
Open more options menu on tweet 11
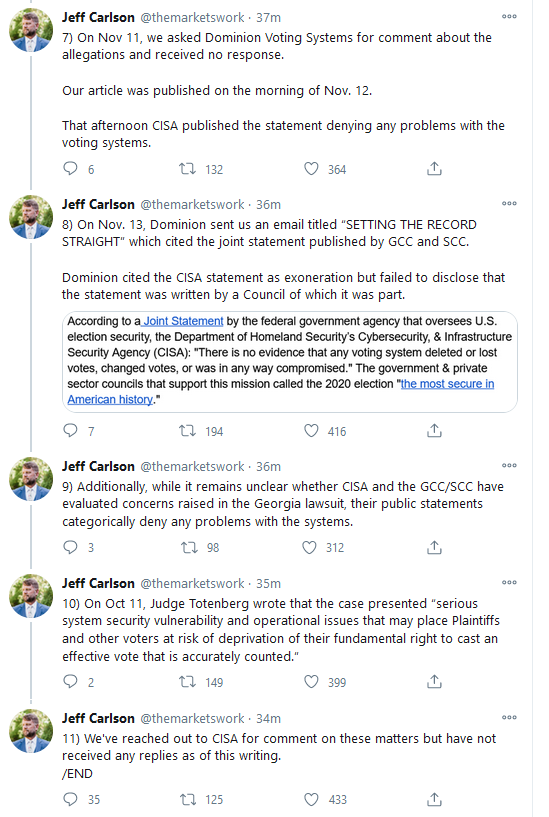click(509, 717)
